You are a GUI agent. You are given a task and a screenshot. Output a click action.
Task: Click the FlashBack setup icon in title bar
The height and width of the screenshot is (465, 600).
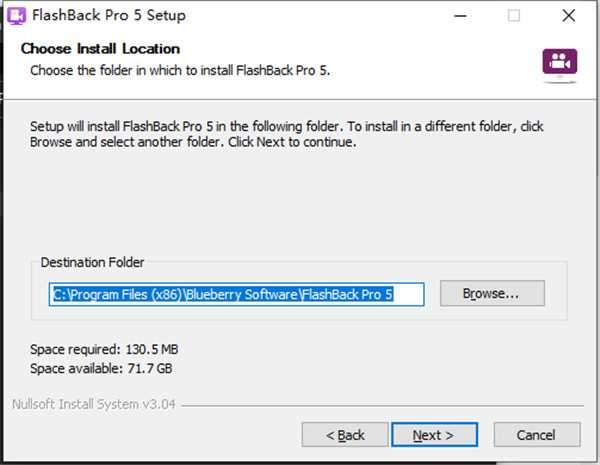(16, 15)
